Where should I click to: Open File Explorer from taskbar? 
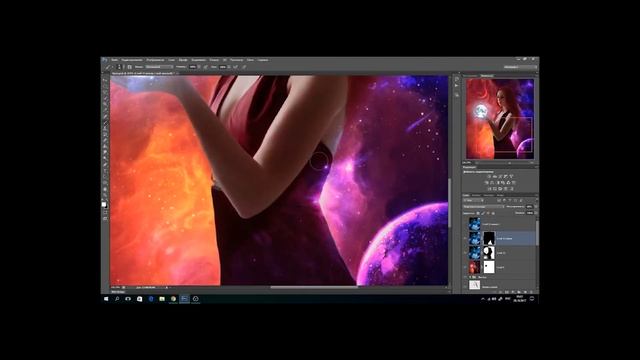pos(162,299)
